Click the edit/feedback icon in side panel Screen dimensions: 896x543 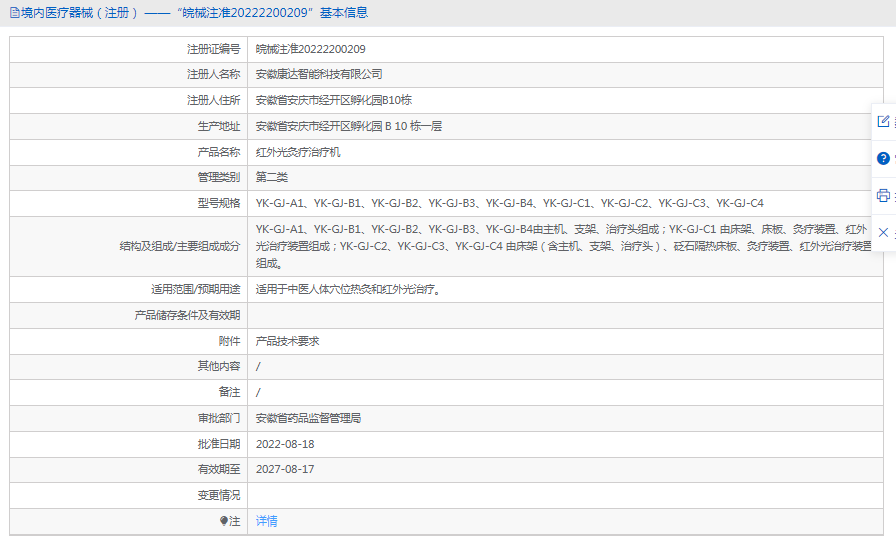[x=883, y=121]
